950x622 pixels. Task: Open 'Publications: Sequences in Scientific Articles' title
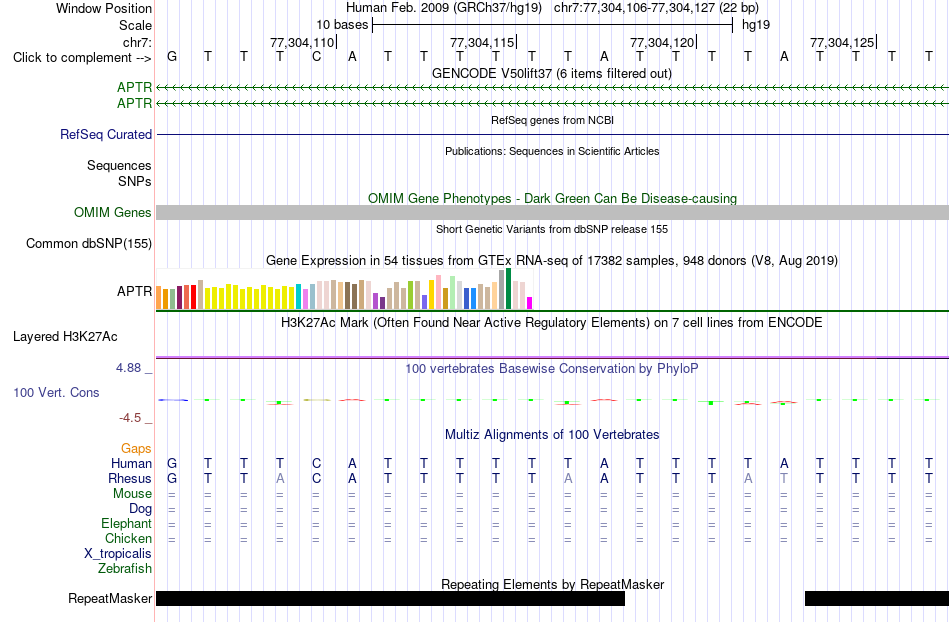552,151
